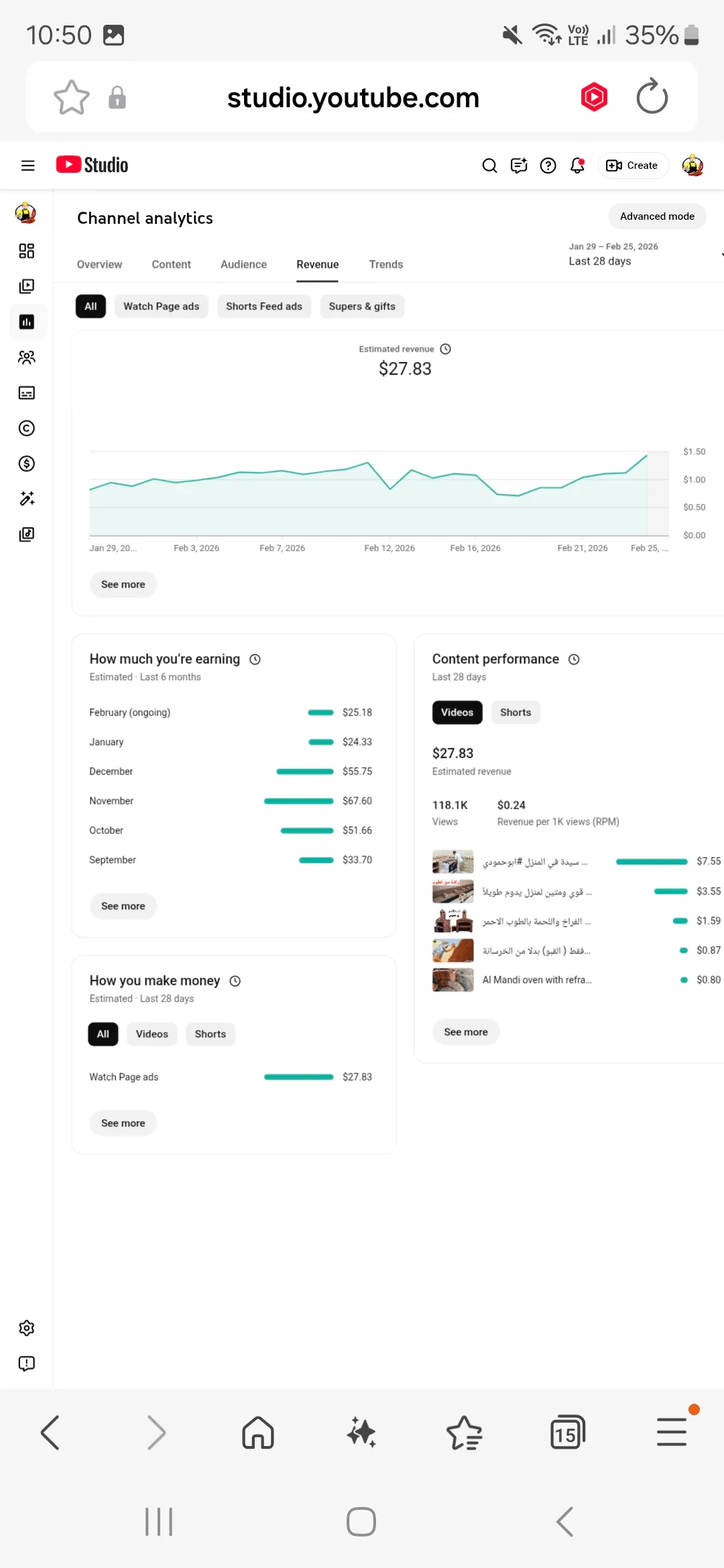Click the Advanced mode button
Viewport: 724px width, 1568px height.
point(657,216)
